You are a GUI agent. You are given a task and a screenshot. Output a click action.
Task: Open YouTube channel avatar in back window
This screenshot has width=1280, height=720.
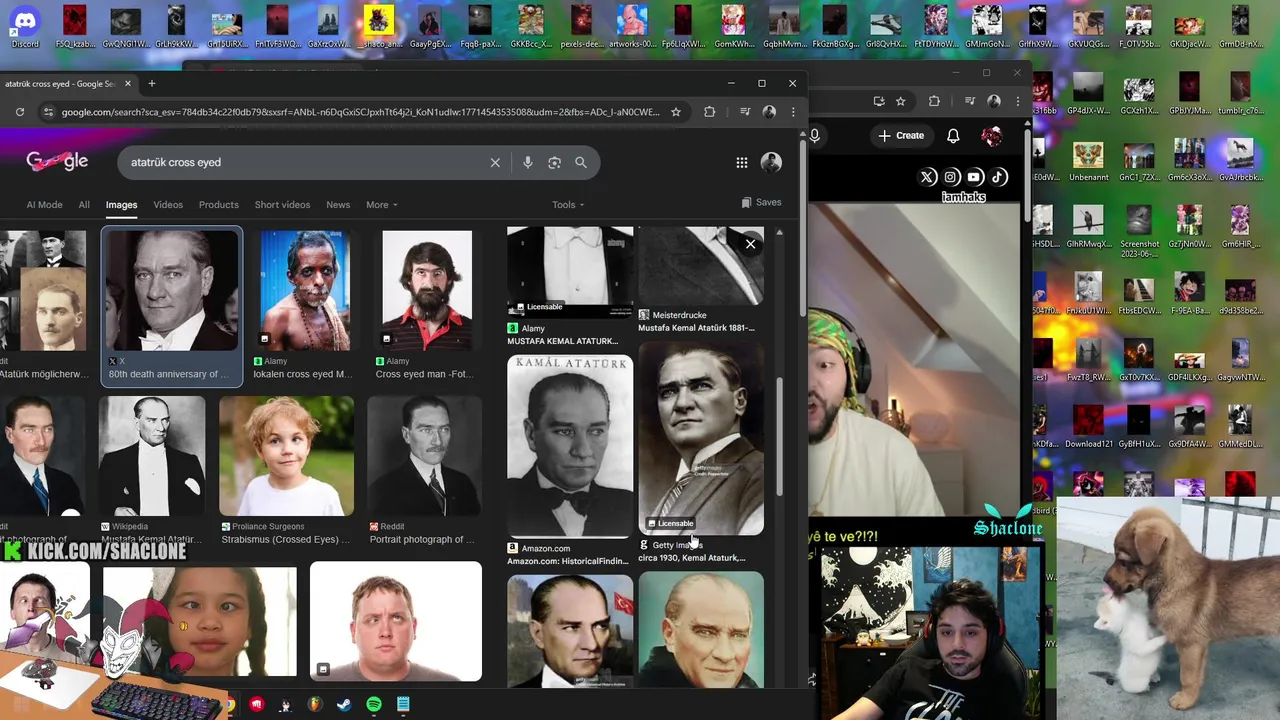[992, 135]
